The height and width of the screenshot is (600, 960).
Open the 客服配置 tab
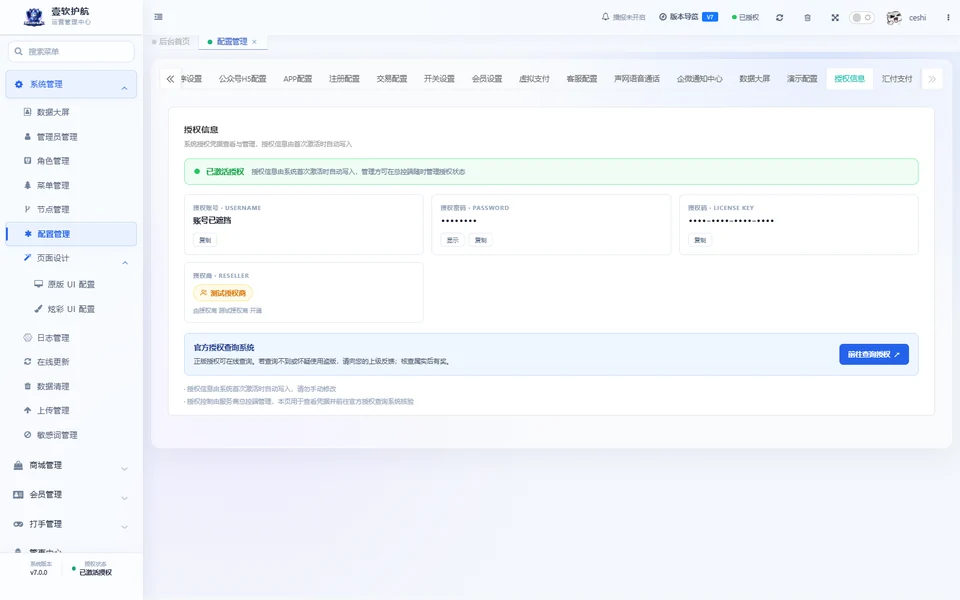(x=582, y=79)
